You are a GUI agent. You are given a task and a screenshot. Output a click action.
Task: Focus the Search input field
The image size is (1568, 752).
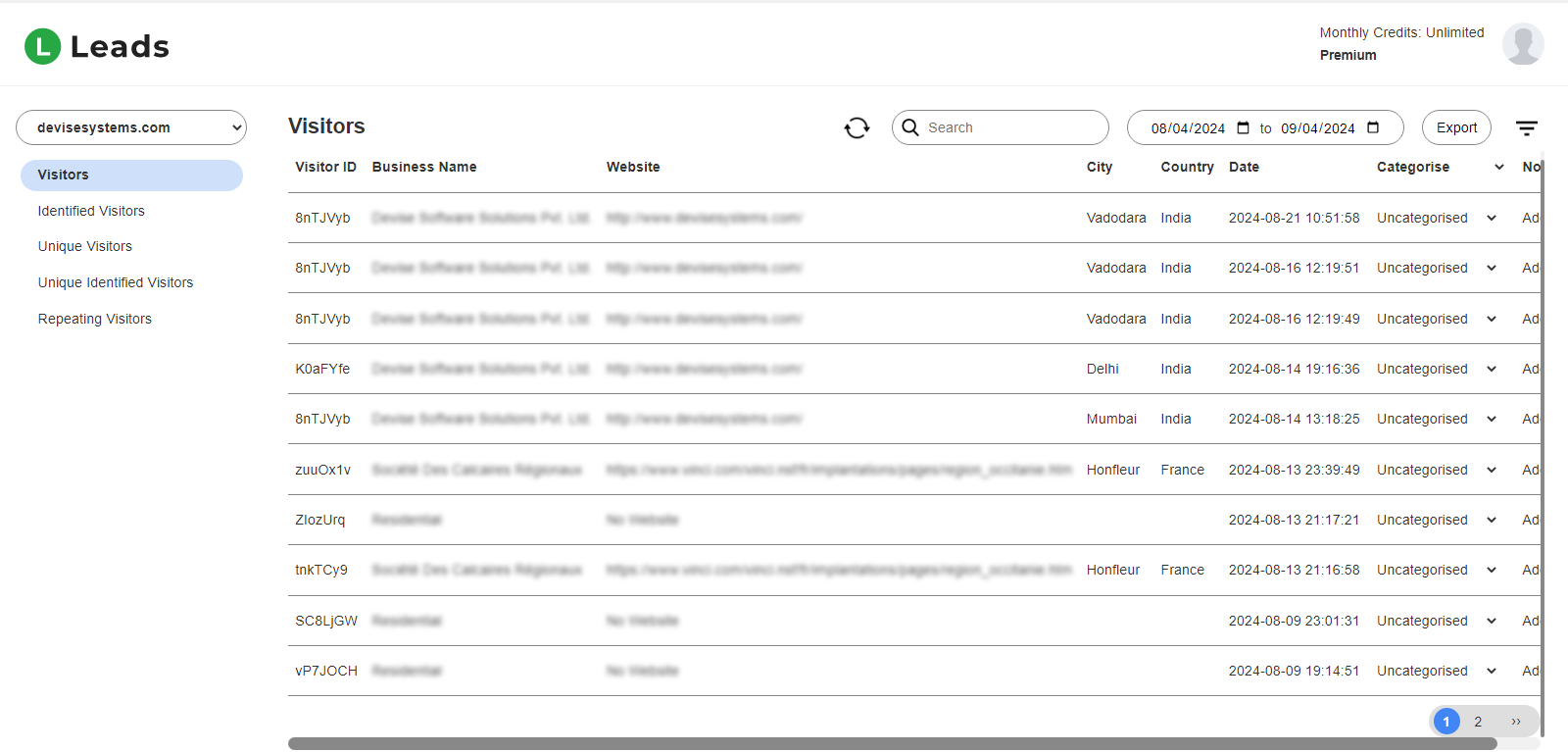[x=1009, y=127]
